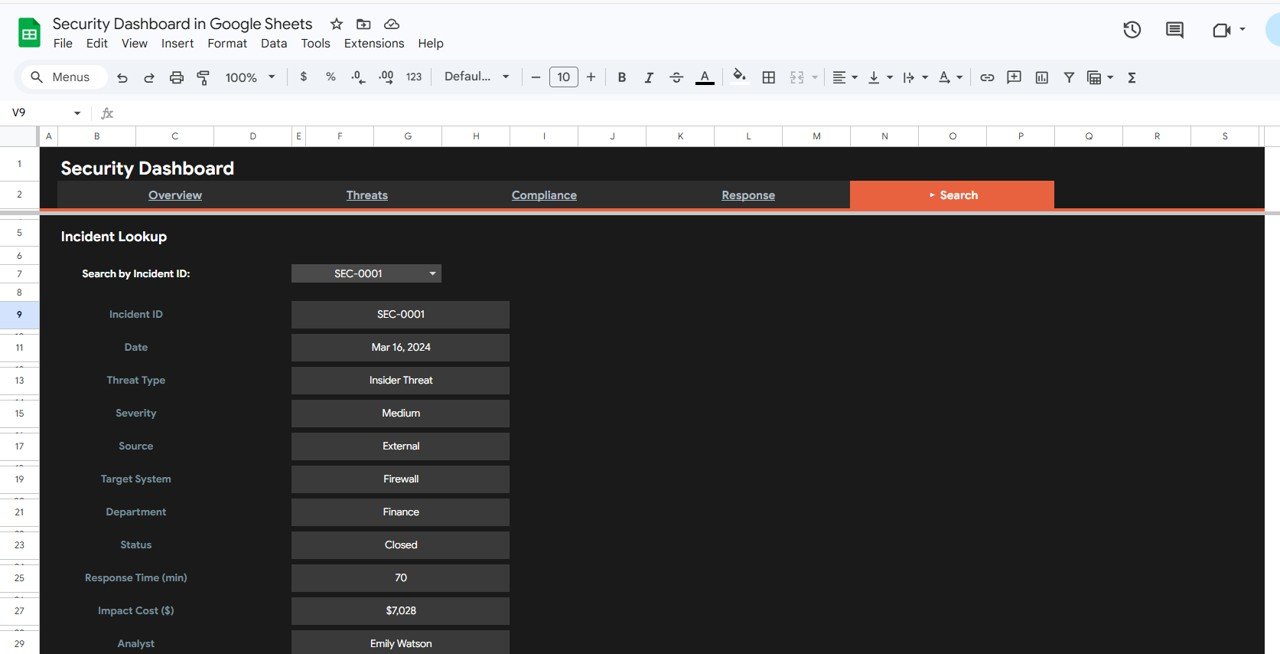1280x654 pixels.
Task: Insert a chart
Action: pos(1041,76)
